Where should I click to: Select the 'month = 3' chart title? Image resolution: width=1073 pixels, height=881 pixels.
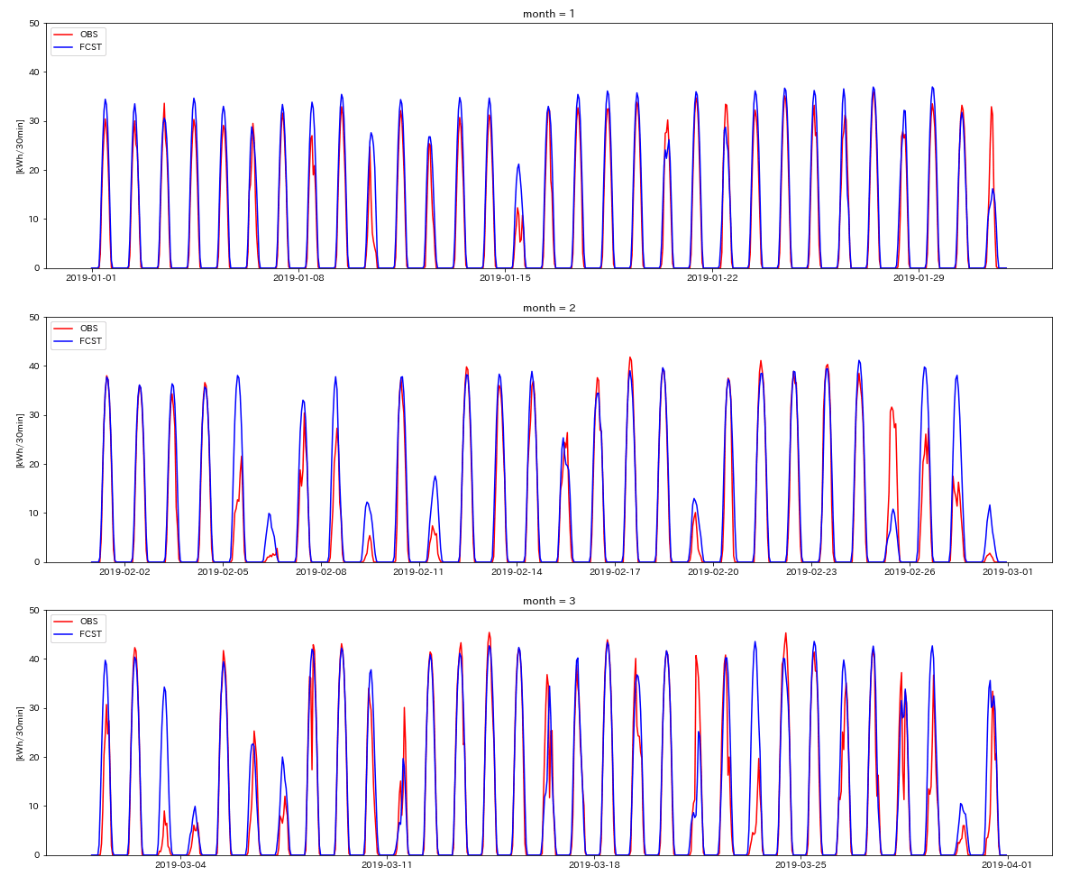pos(549,601)
